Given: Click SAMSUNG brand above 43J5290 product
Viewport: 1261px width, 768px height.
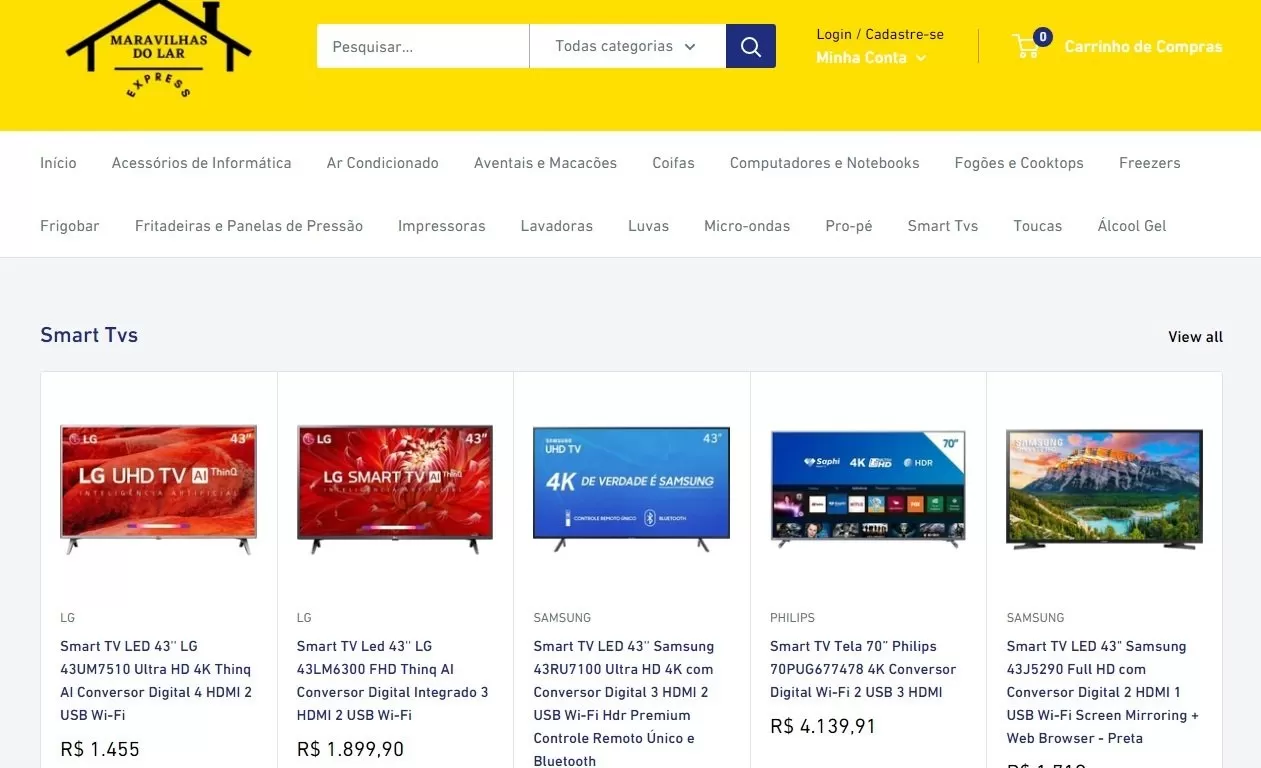Looking at the screenshot, I should pyautogui.click(x=1035, y=618).
